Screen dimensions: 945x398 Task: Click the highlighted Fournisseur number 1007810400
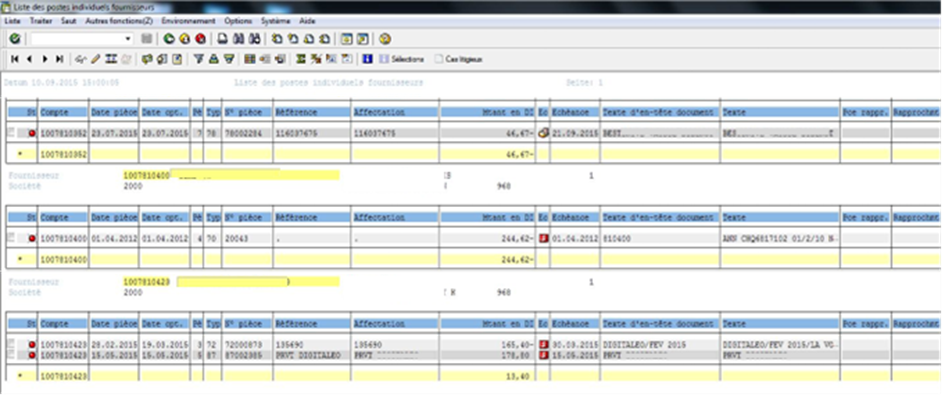click(x=146, y=175)
